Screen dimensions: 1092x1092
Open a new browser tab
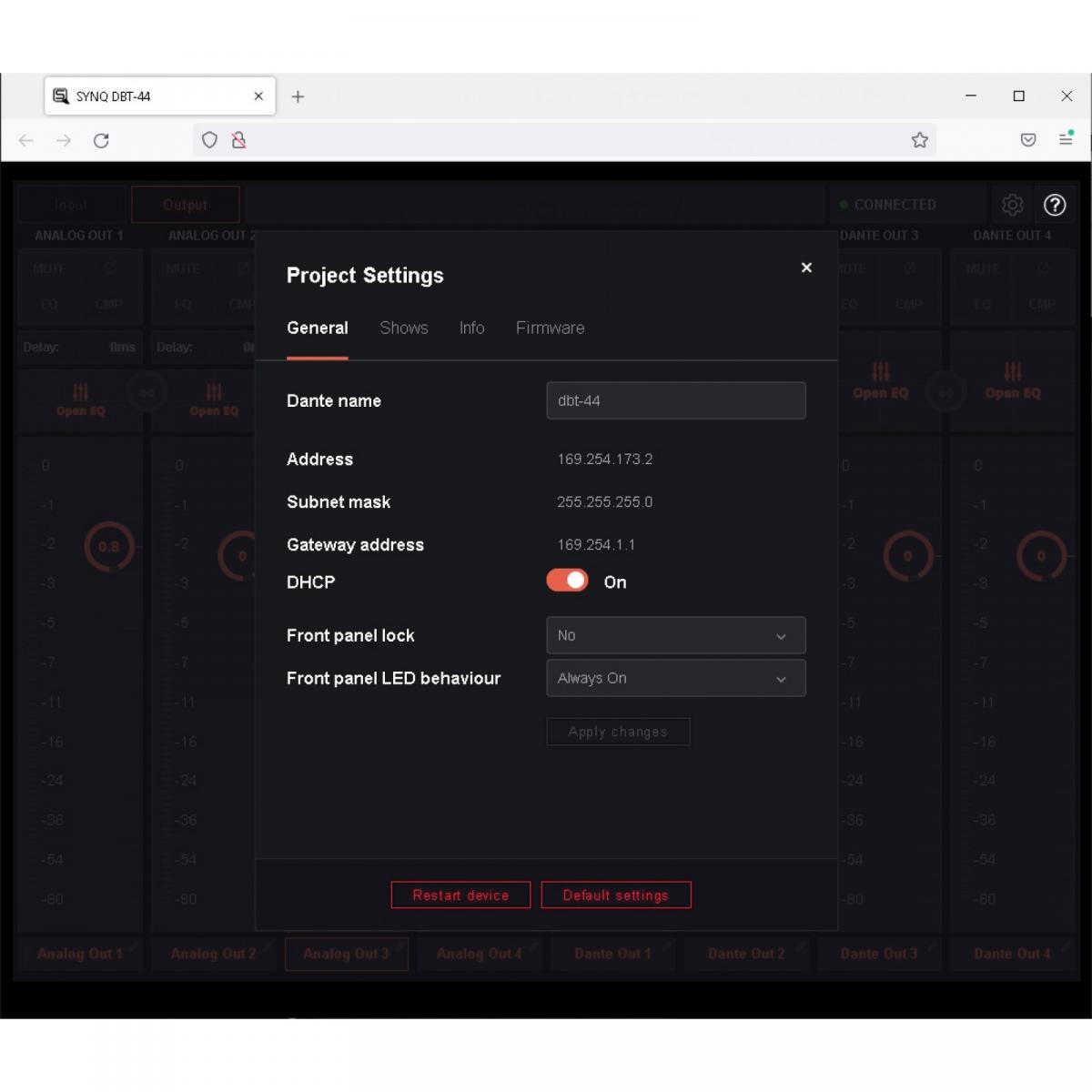pos(298,96)
